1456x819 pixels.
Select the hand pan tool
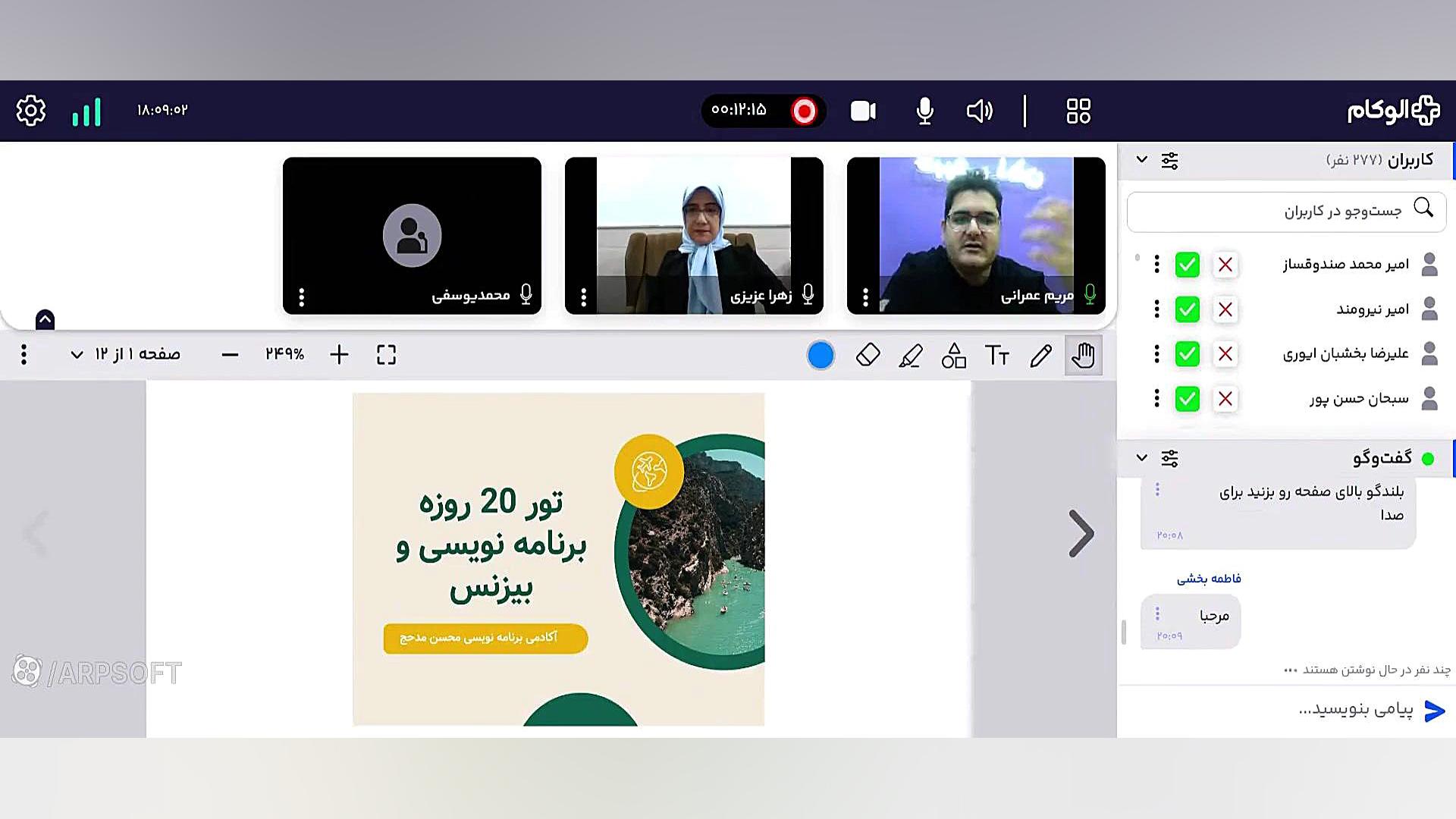1084,355
